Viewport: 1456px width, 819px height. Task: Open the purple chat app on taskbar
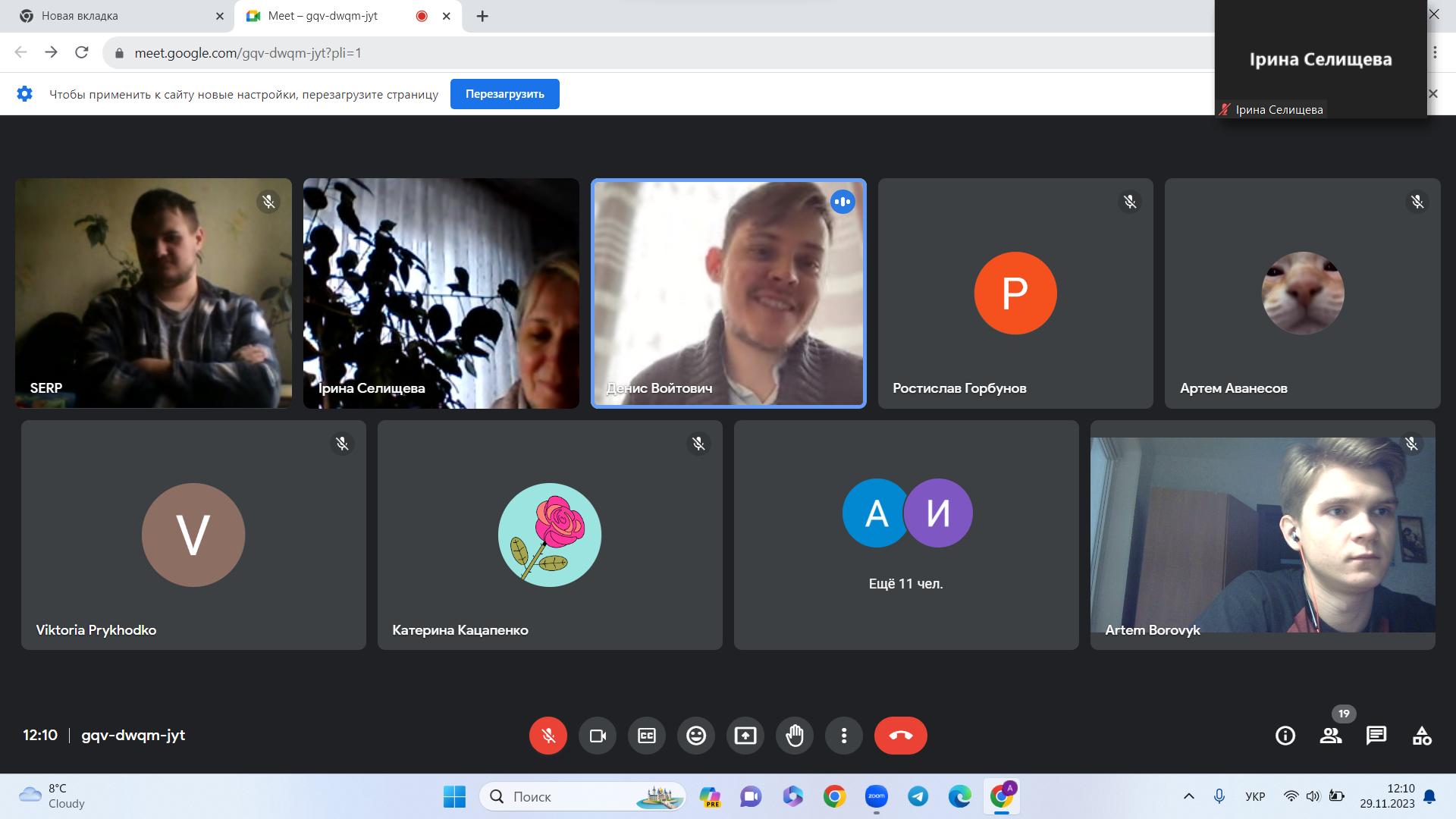pyautogui.click(x=751, y=796)
